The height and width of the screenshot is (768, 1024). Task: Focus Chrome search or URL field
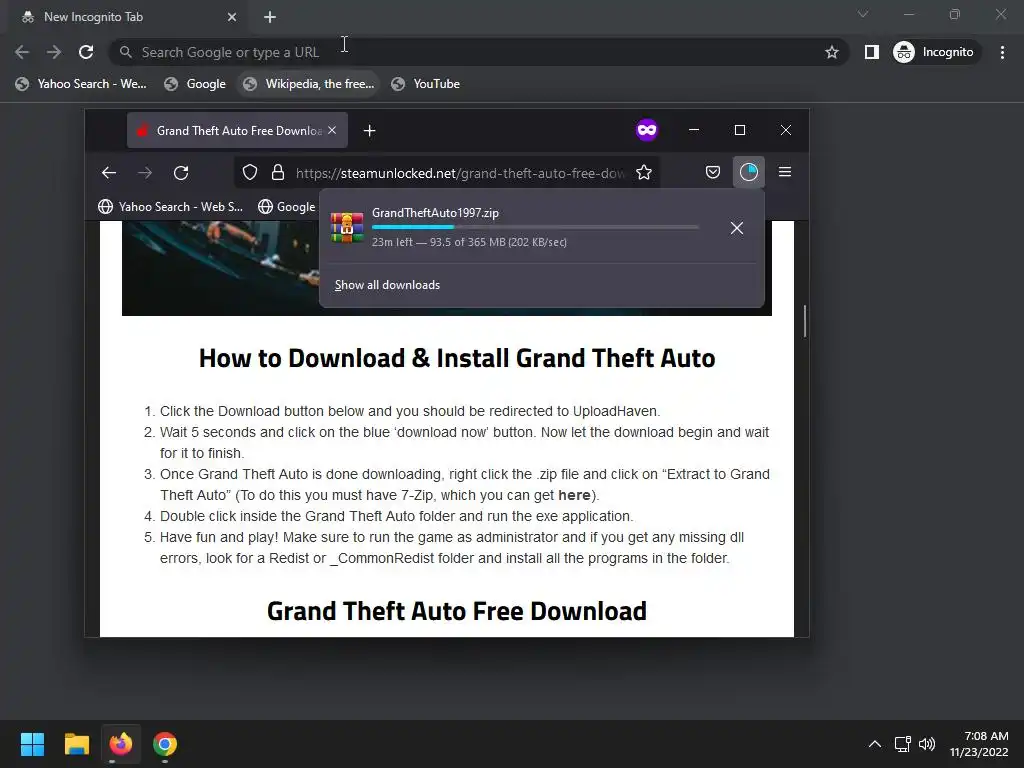pyautogui.click(x=477, y=52)
